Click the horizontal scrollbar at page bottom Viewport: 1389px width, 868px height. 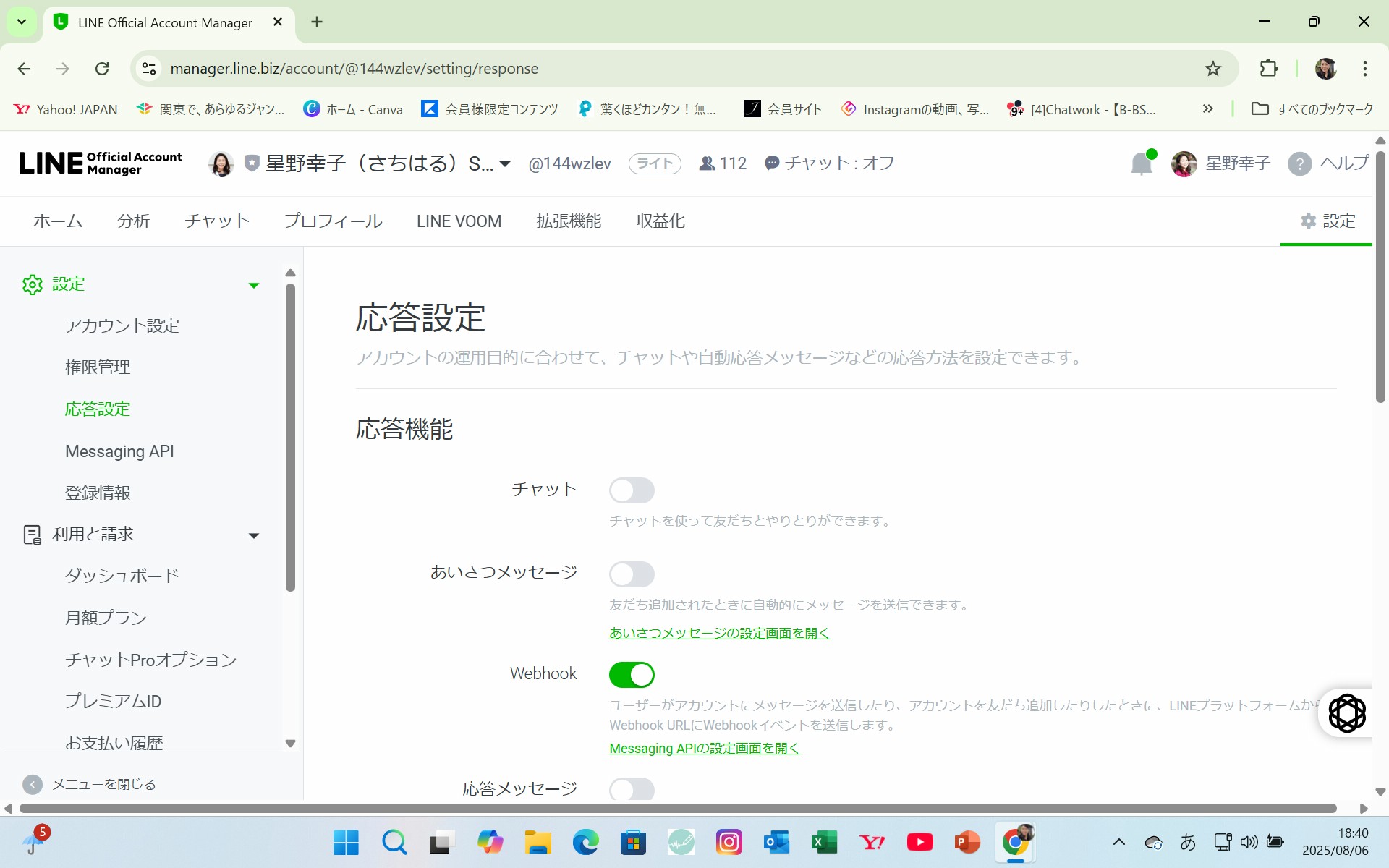(678, 808)
